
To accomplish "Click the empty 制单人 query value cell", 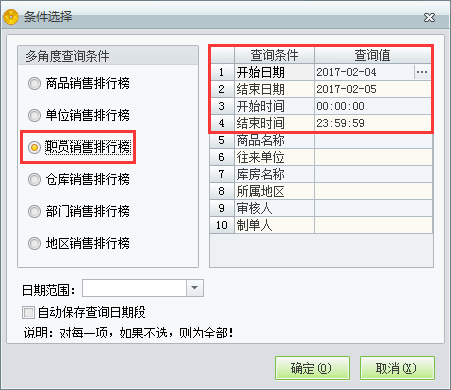I will [x=373, y=225].
